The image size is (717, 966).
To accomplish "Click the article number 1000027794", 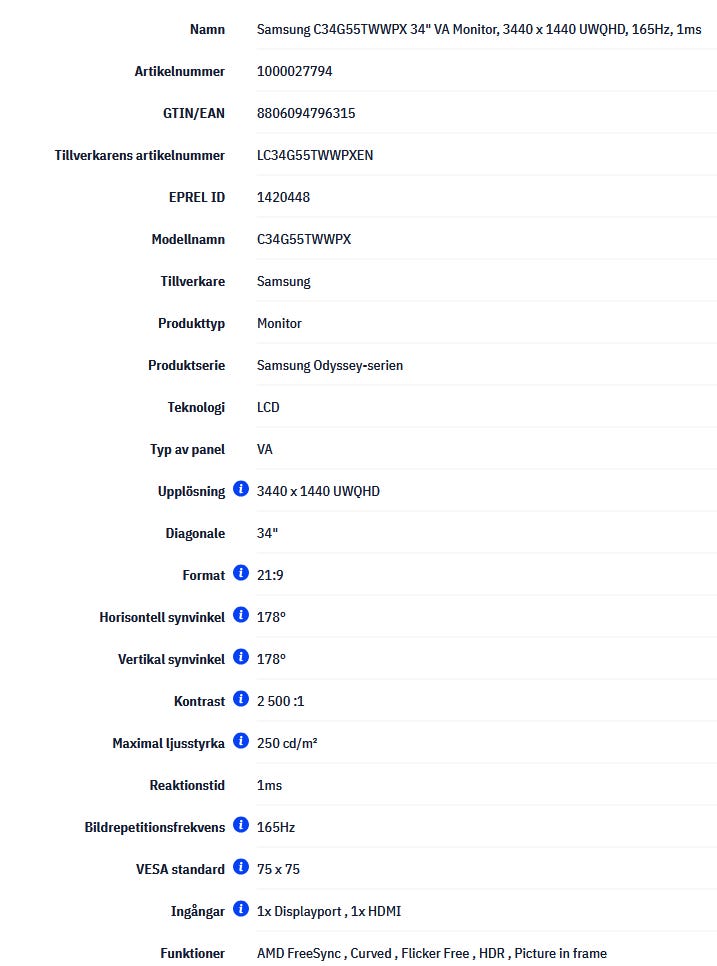I will pyautogui.click(x=294, y=71).
